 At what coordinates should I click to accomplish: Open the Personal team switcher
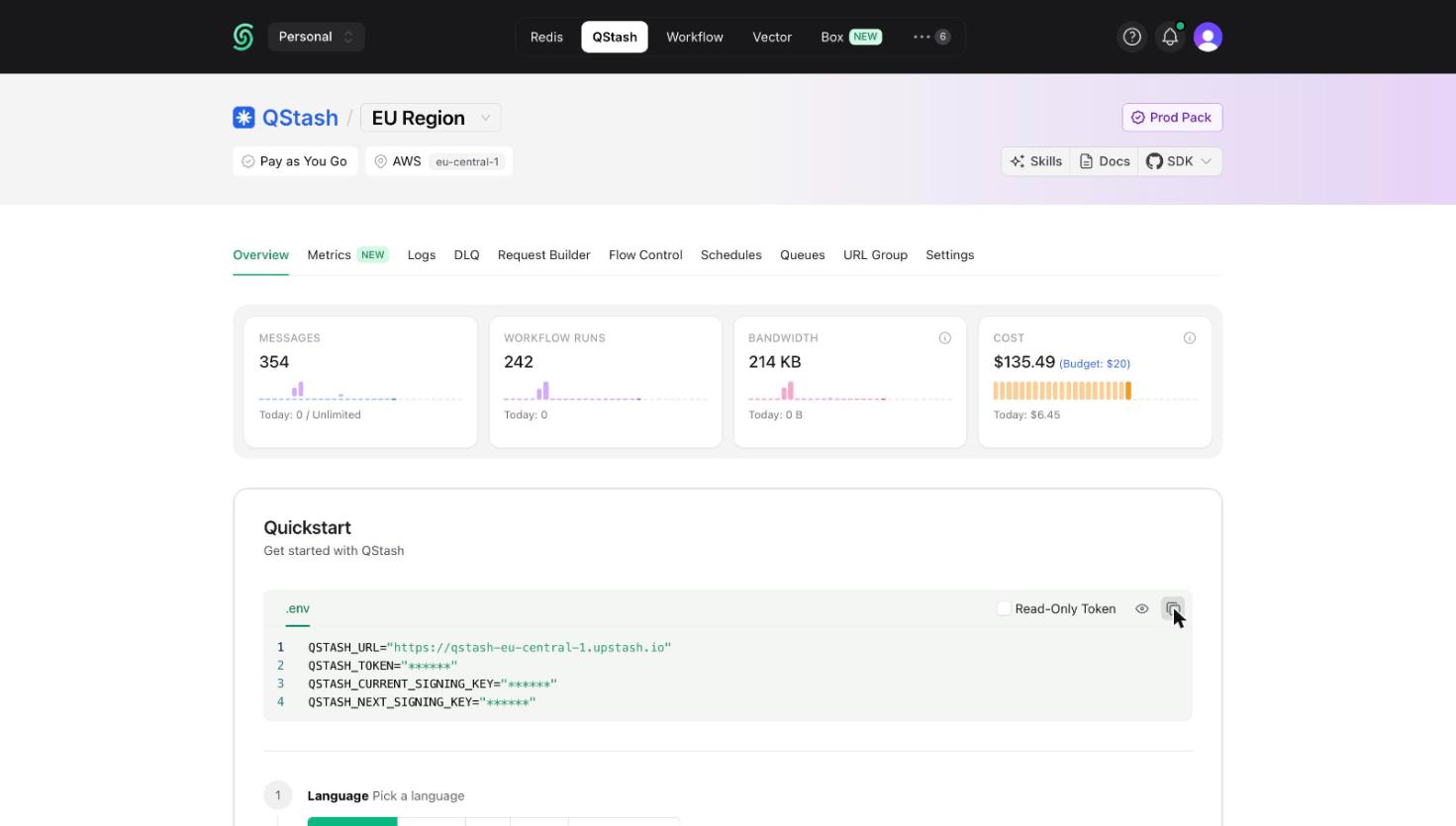tap(316, 37)
